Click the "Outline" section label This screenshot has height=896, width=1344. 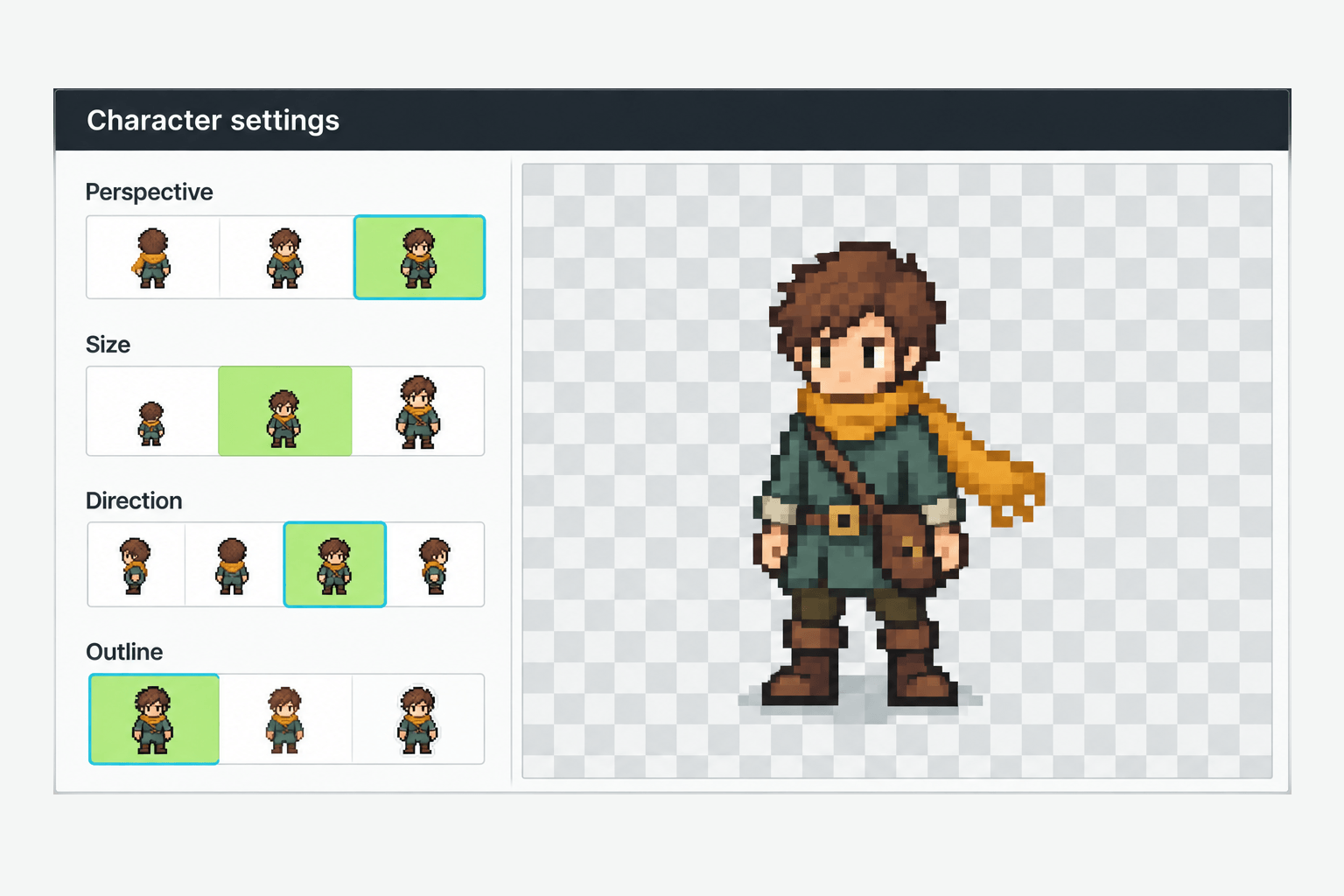point(124,652)
